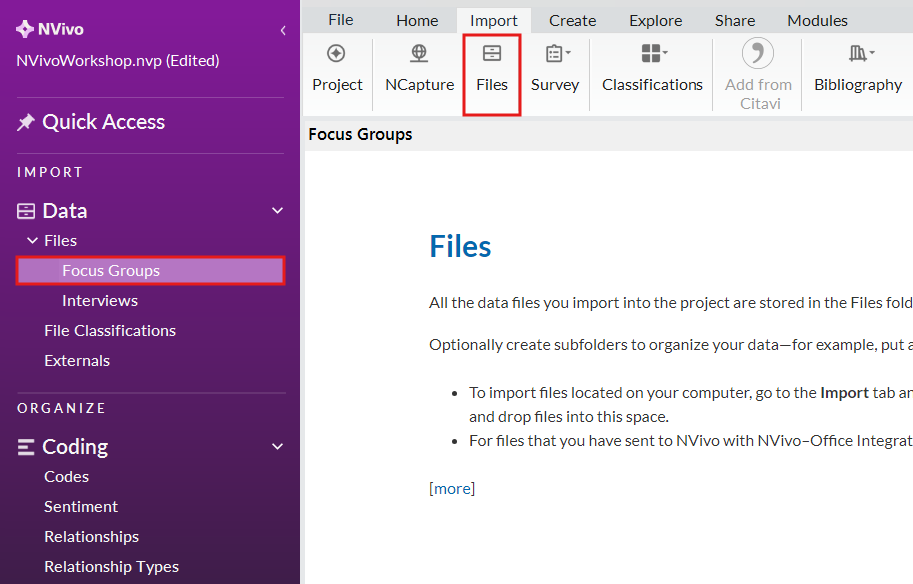Click the Data section icon
Screen dimensions: 913x584
click(26, 211)
